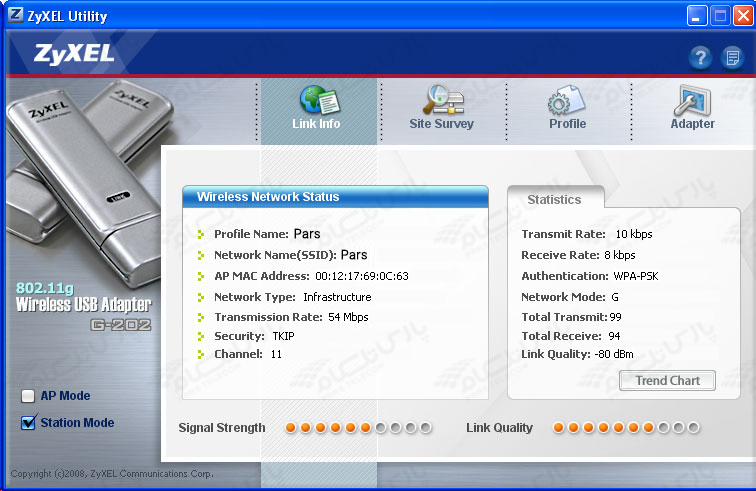Open the Adapter wrench icon
The width and height of the screenshot is (756, 491).
click(x=692, y=100)
